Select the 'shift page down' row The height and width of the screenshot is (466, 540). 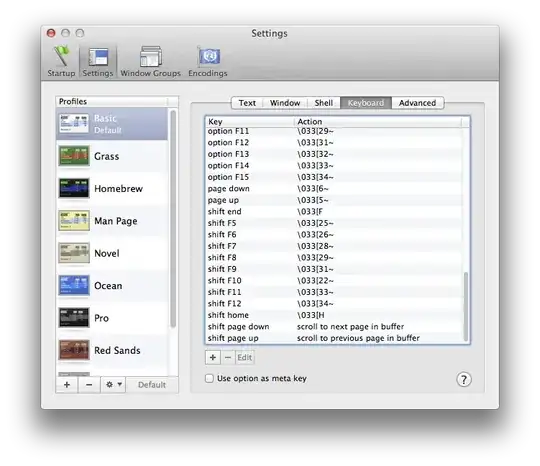(334, 327)
